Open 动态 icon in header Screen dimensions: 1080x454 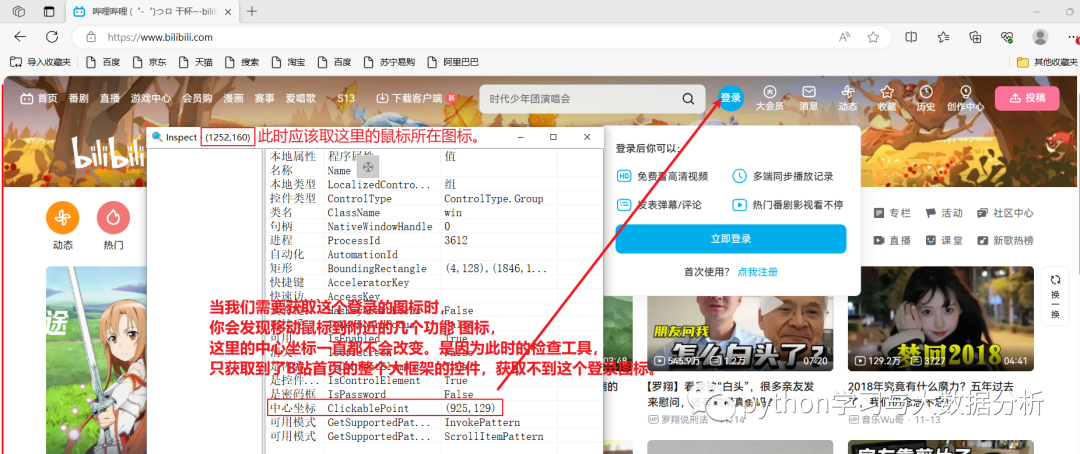(x=848, y=98)
